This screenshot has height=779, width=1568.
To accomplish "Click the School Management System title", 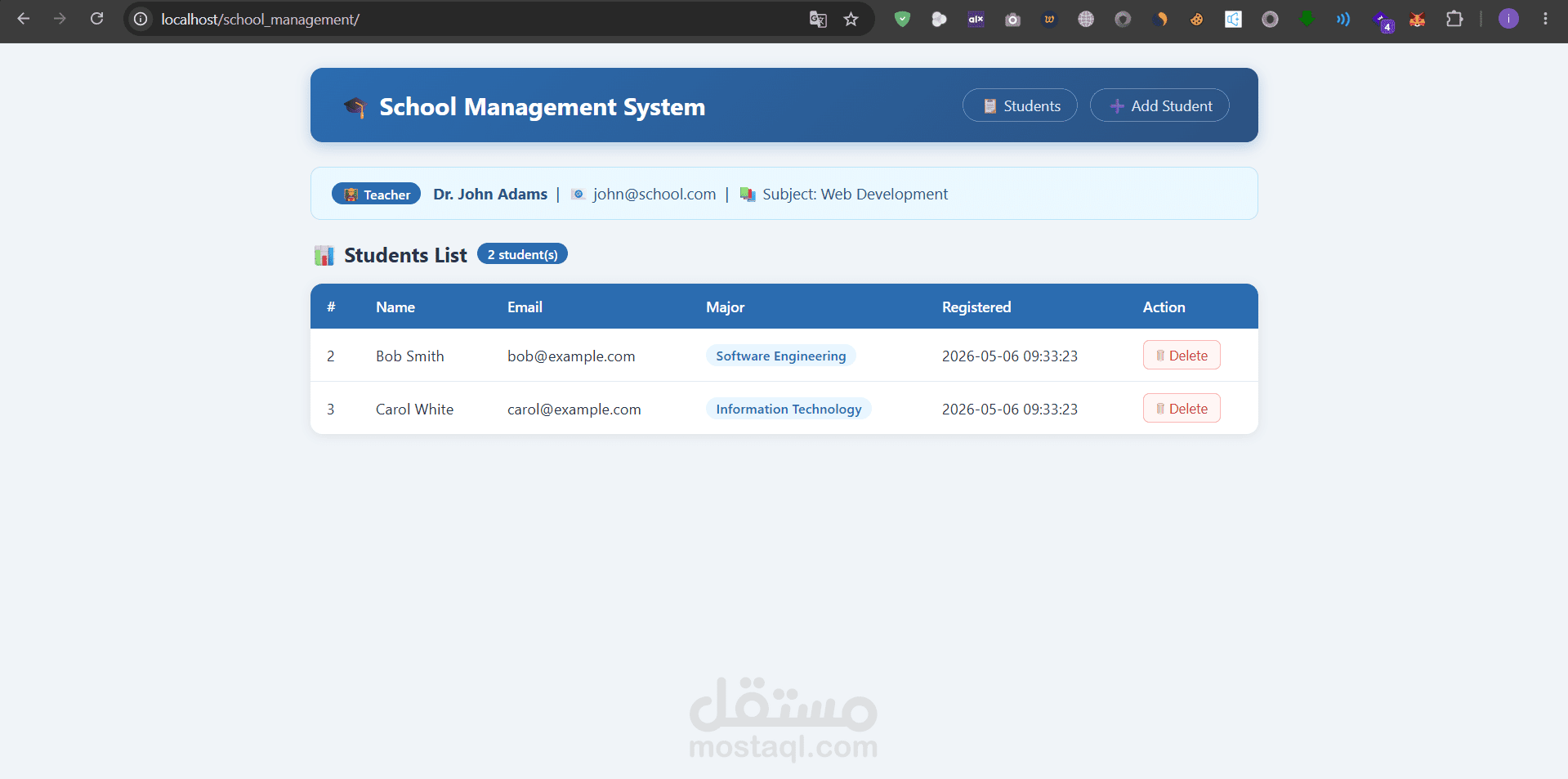I will click(x=542, y=107).
